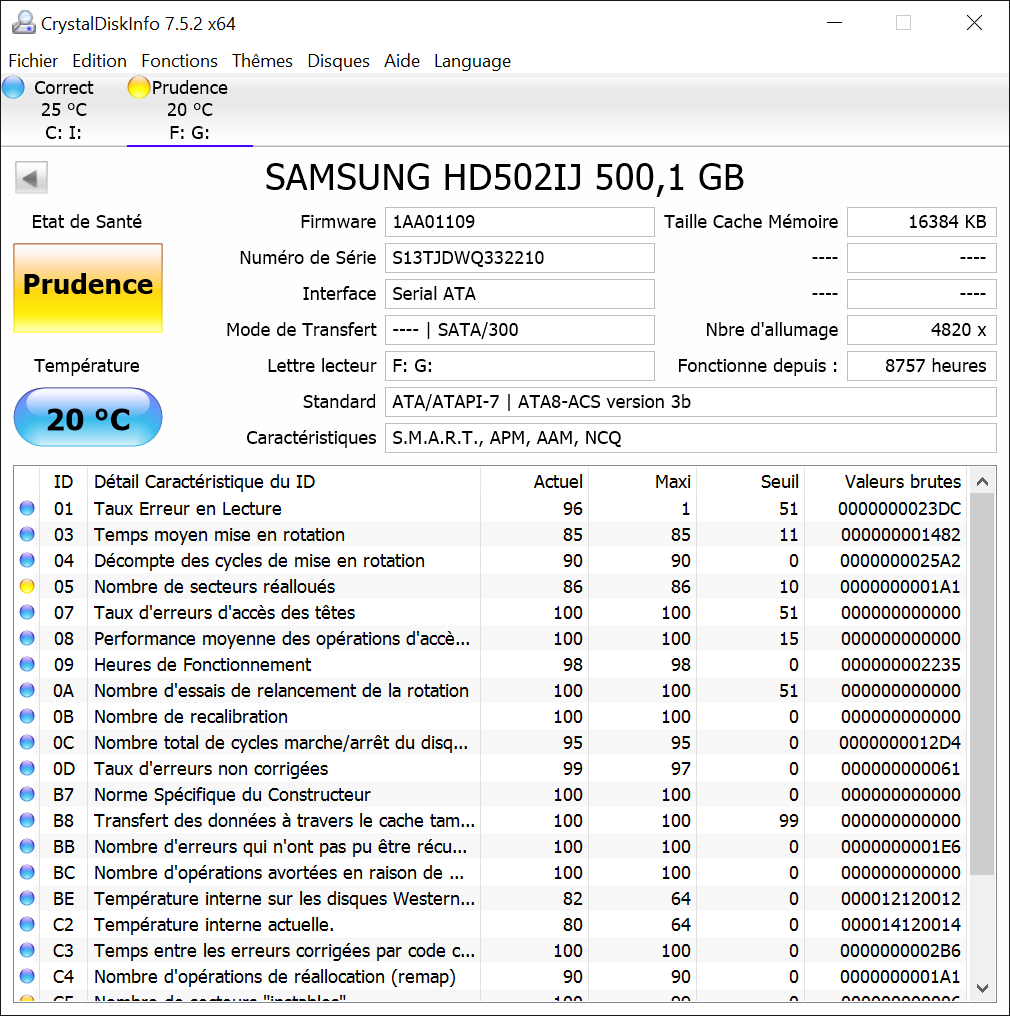This screenshot has height=1016, width=1010.
Task: Click the transfer mode SATA/300 field
Action: click(x=519, y=330)
